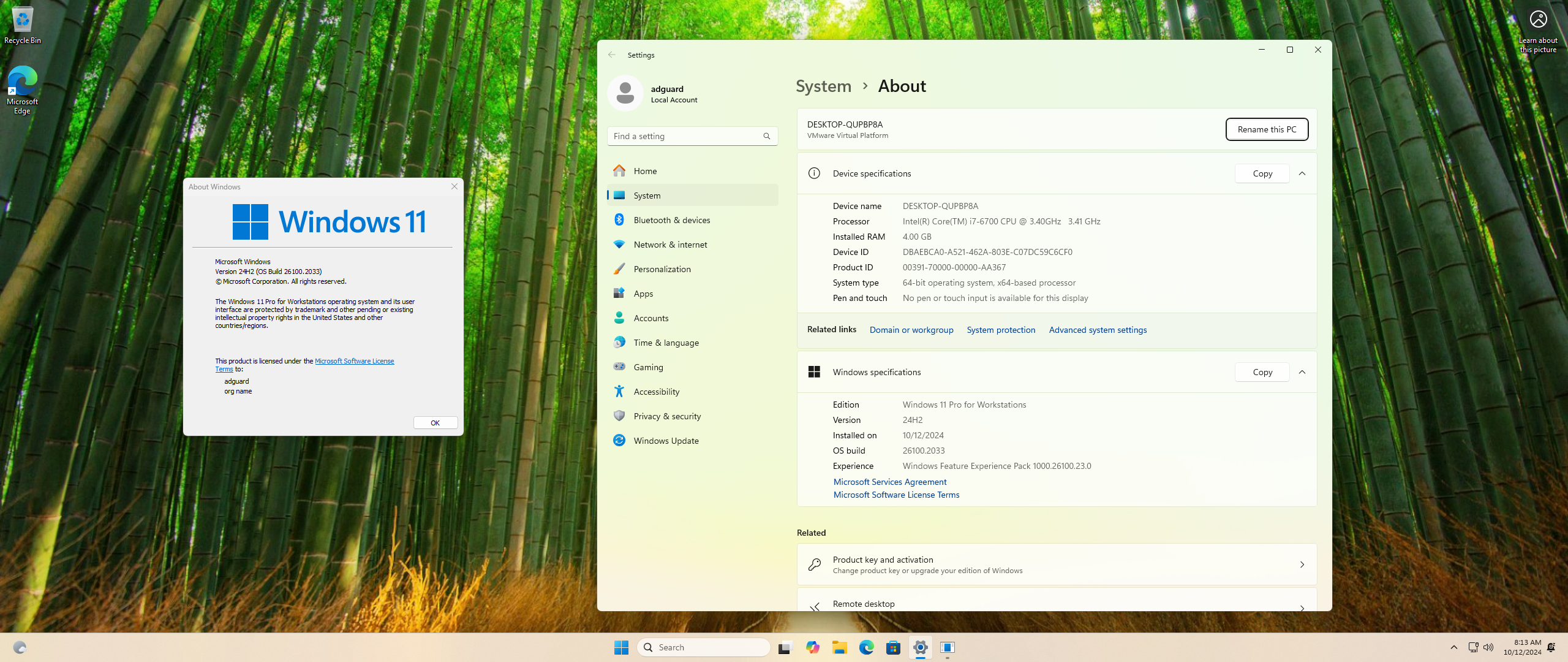The image size is (1568, 662).
Task: Go to Home in the Settings sidebar
Action: coord(693,170)
